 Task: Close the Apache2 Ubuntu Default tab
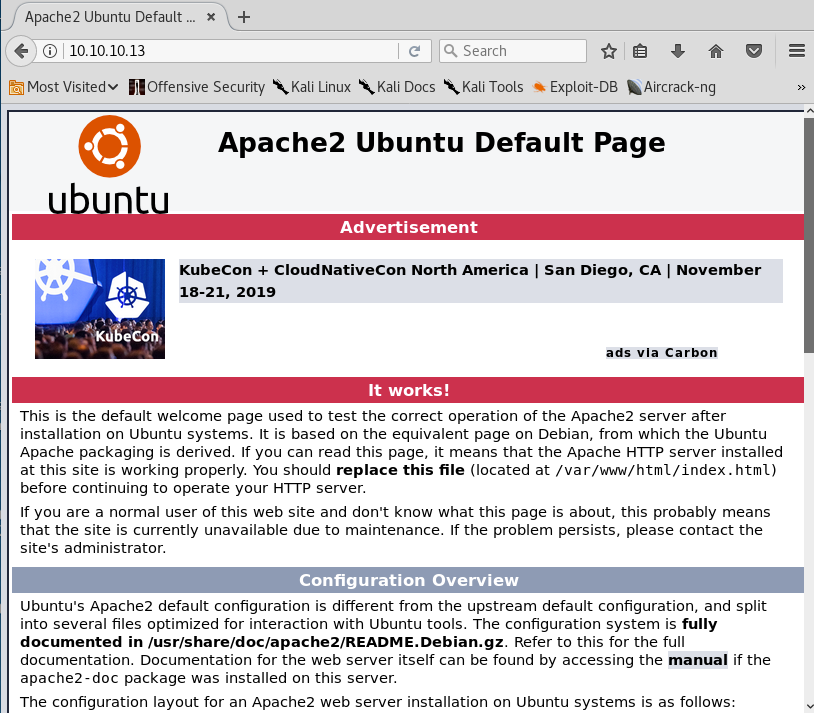click(x=213, y=17)
